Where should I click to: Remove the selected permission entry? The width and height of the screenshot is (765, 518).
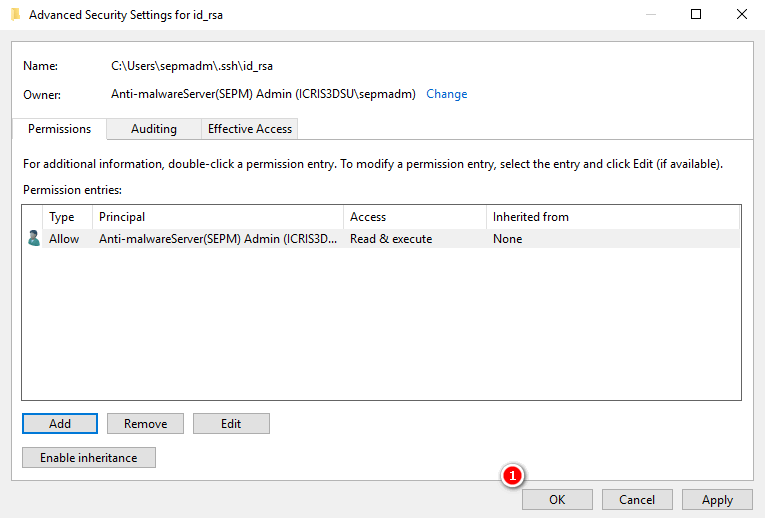coord(145,424)
